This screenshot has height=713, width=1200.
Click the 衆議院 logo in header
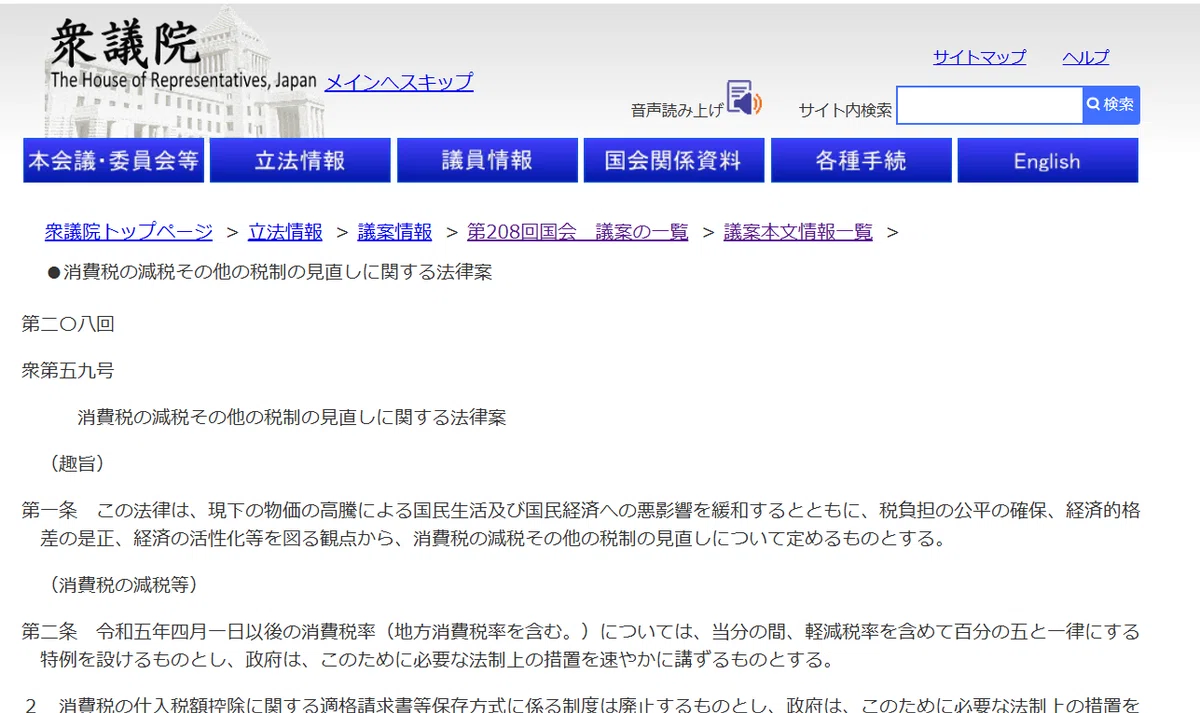[125, 43]
